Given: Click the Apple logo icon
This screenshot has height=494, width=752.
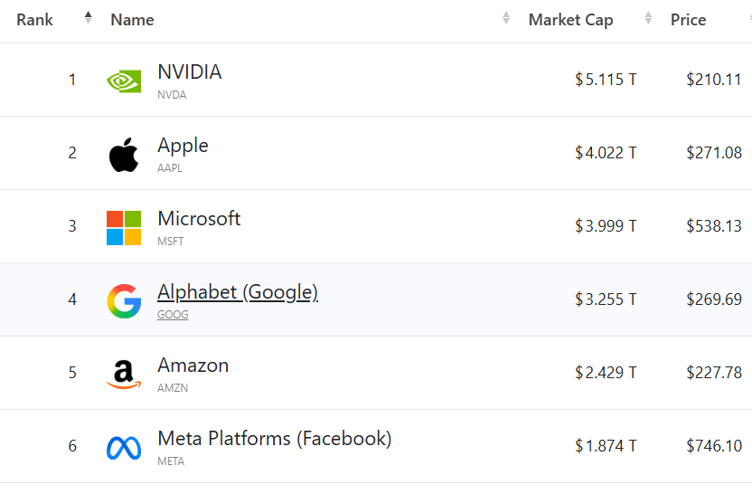Looking at the screenshot, I should pos(124,154).
